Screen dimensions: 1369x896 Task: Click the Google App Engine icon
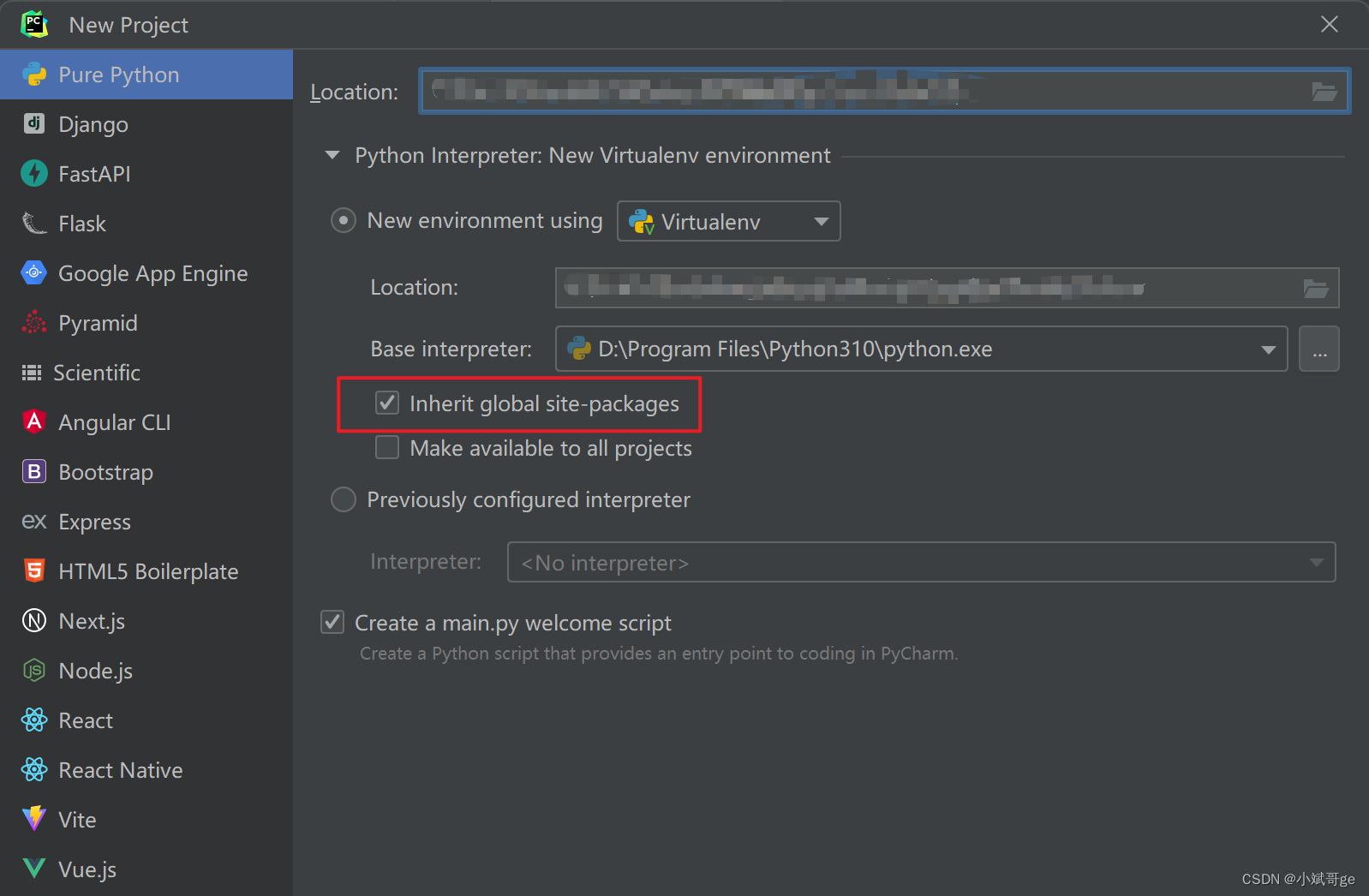(34, 272)
